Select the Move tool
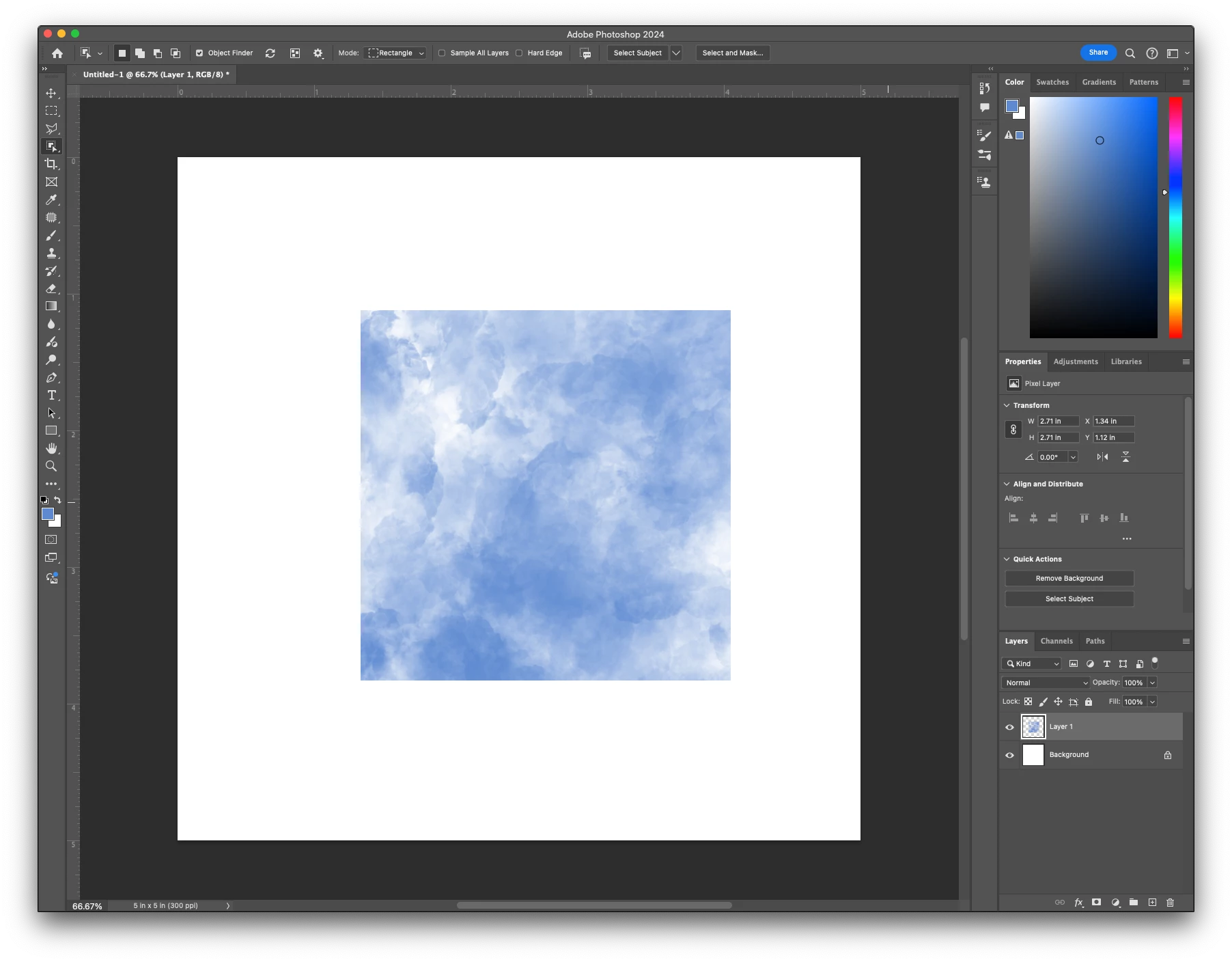This screenshot has height=962, width=1232. point(51,93)
